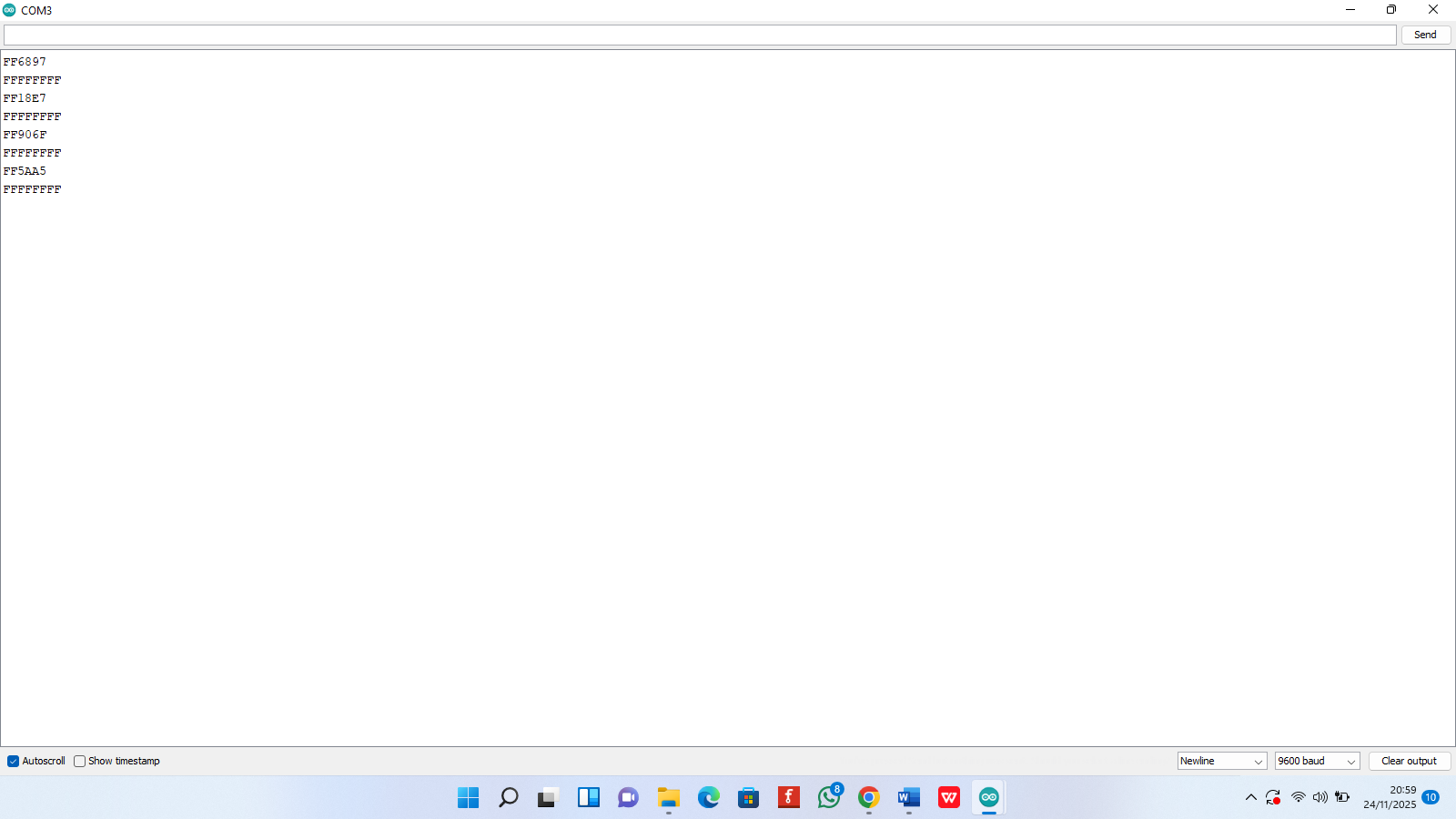Screen dimensions: 1456x819
Task: Click the Send button
Action: pyautogui.click(x=1425, y=35)
